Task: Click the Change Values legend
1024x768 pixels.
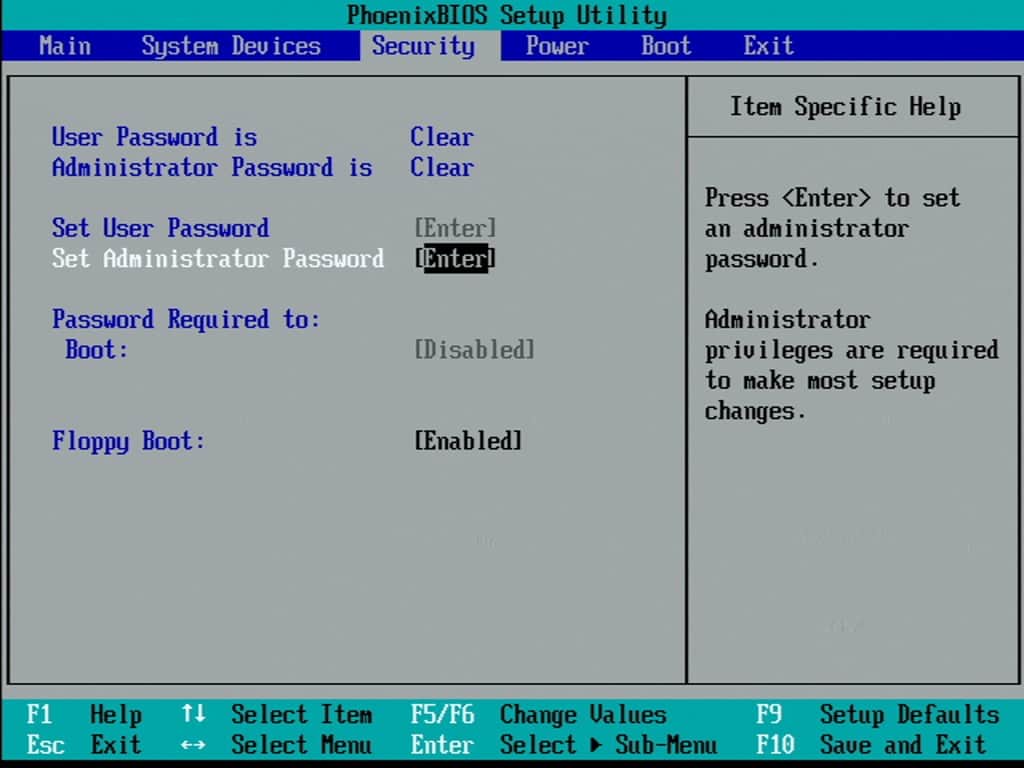Action: [x=583, y=715]
